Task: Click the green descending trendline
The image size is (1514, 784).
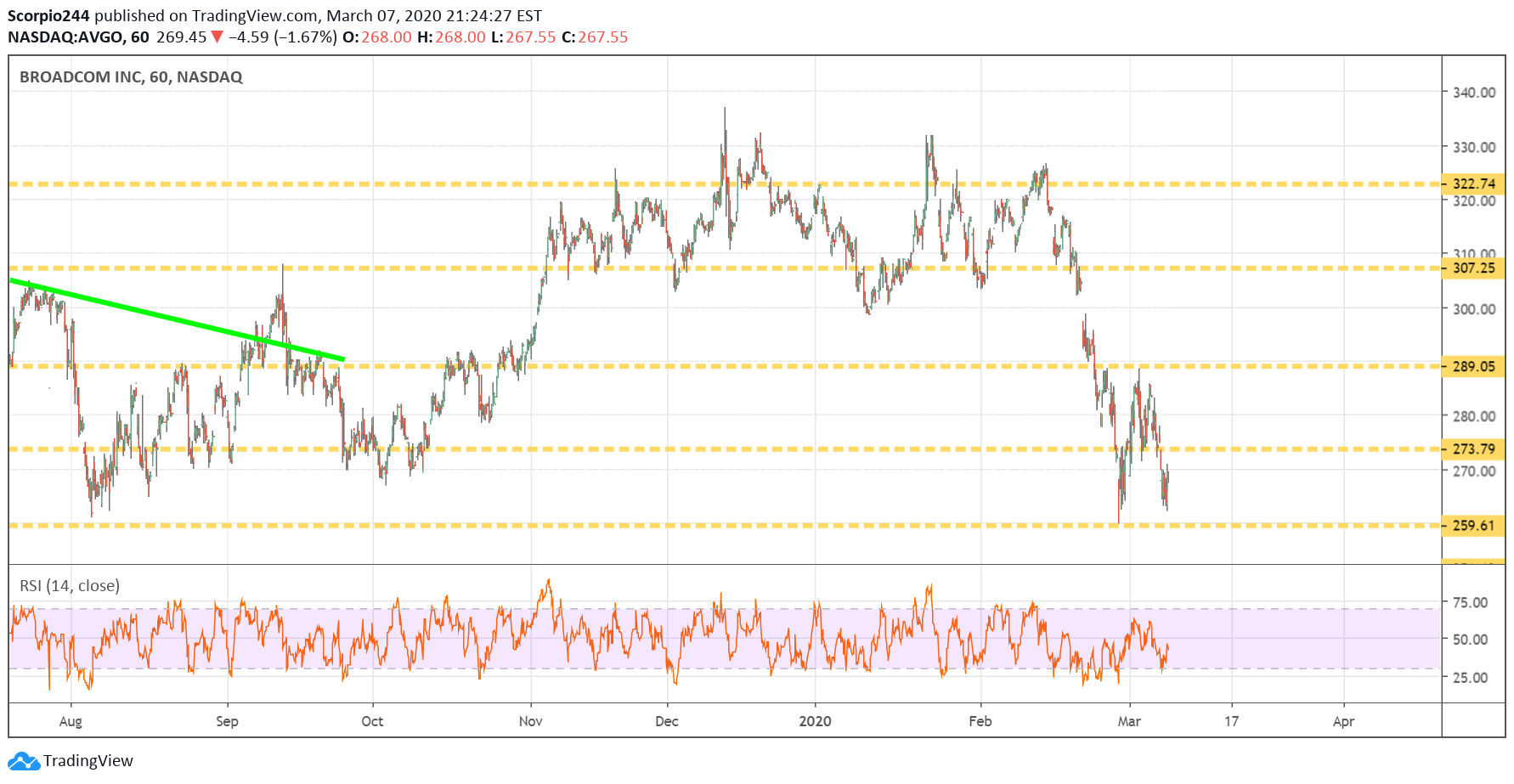Action: pyautogui.click(x=177, y=319)
